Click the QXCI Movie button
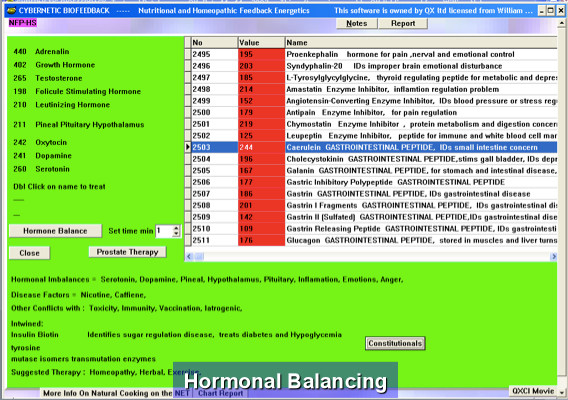568x400 pixels. click(x=533, y=391)
